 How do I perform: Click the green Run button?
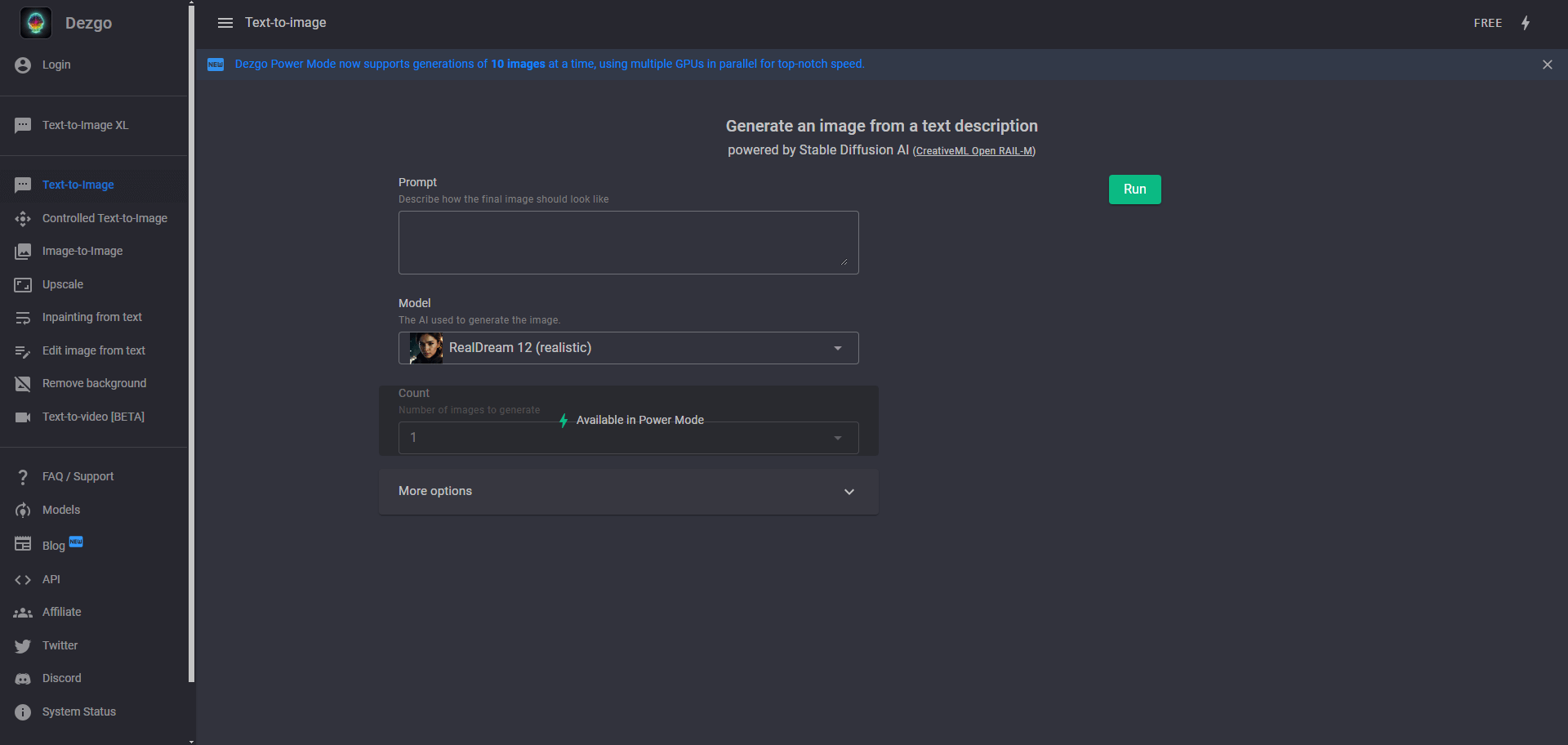1134,190
